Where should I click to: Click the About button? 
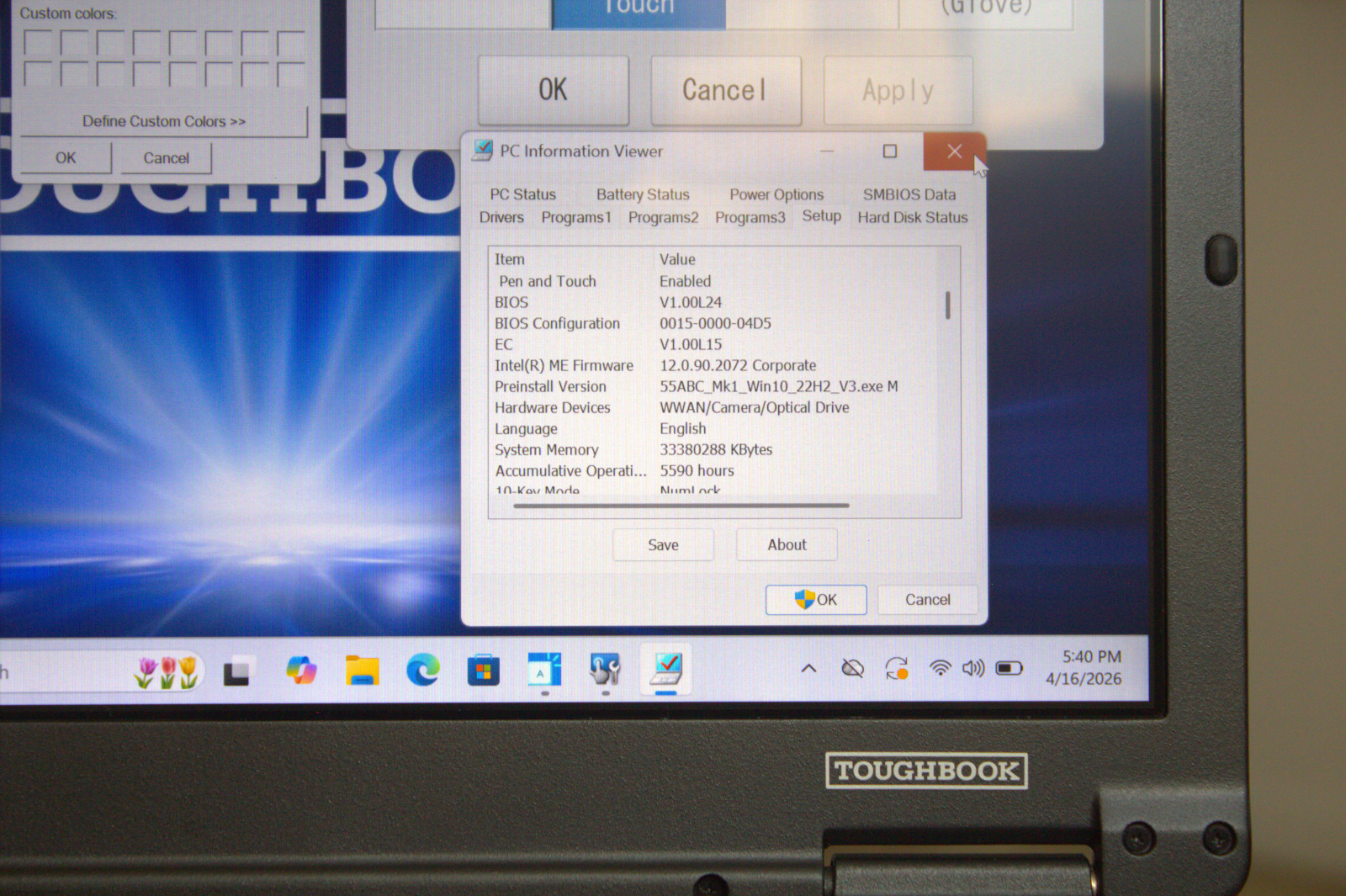point(787,544)
